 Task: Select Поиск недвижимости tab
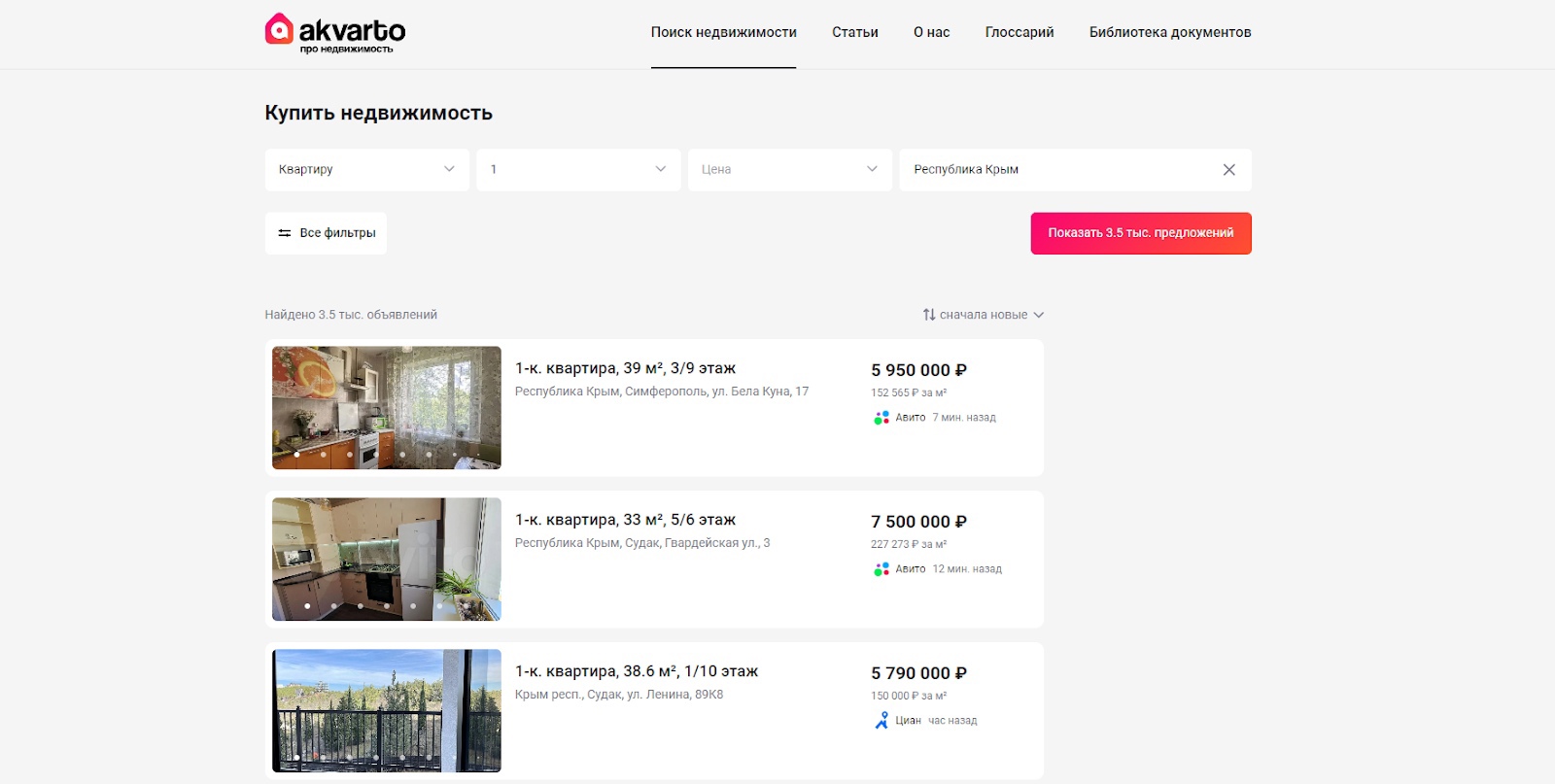tap(724, 32)
